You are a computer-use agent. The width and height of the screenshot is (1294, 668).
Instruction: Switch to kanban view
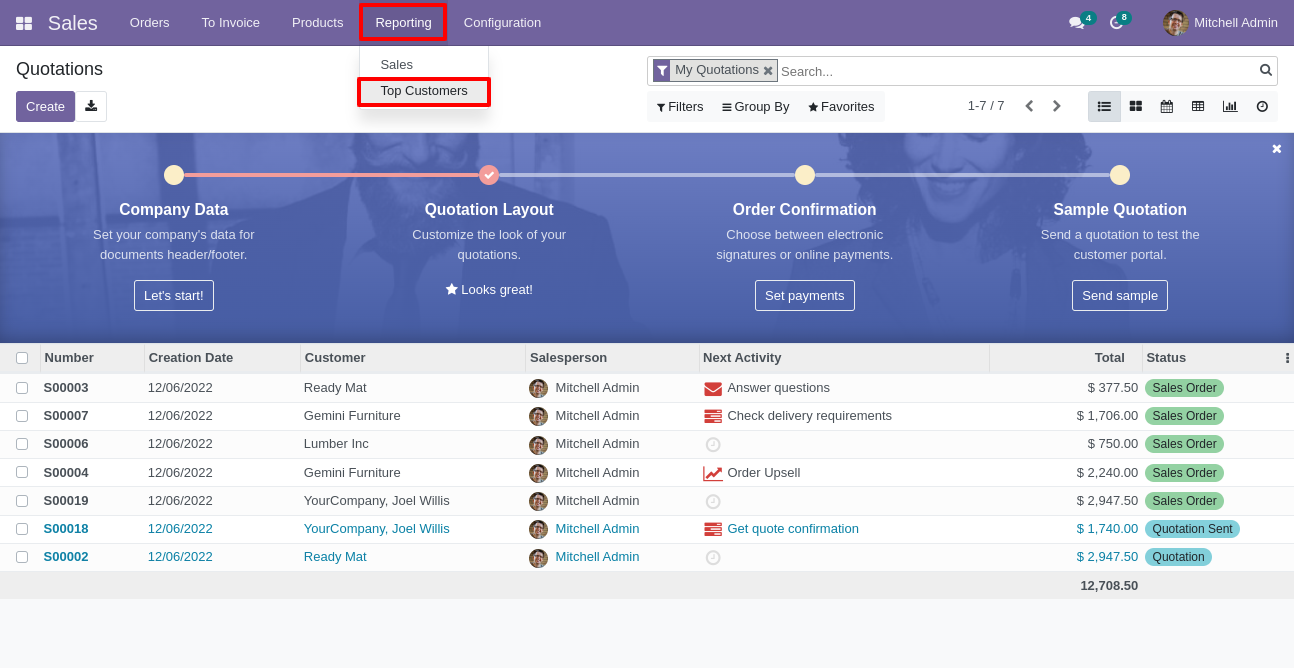point(1136,106)
